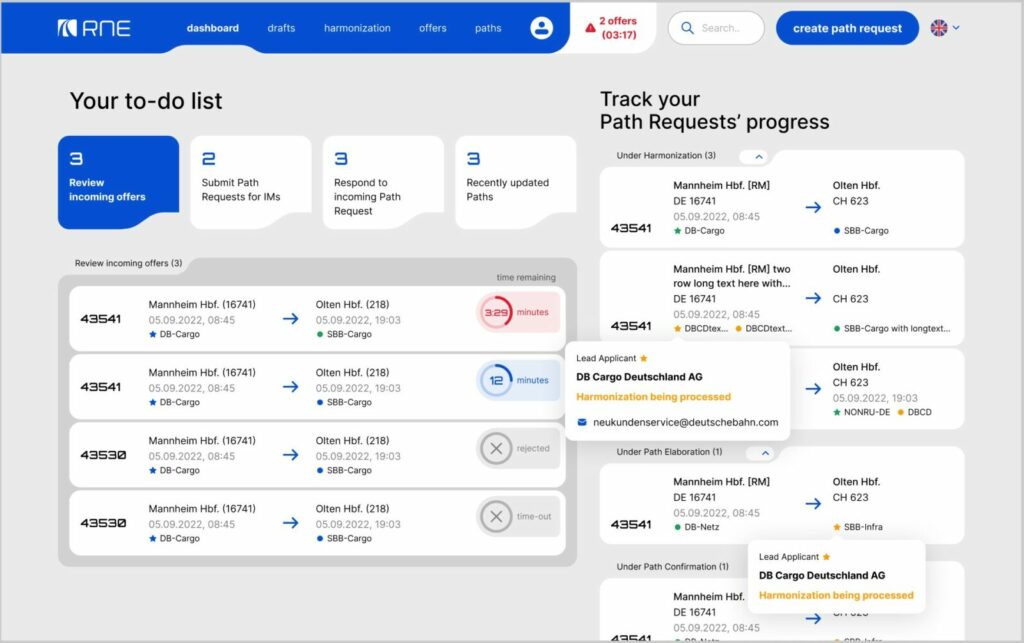Screen dimensions: 1024x643
Task: Click the create path request button
Action: click(846, 28)
